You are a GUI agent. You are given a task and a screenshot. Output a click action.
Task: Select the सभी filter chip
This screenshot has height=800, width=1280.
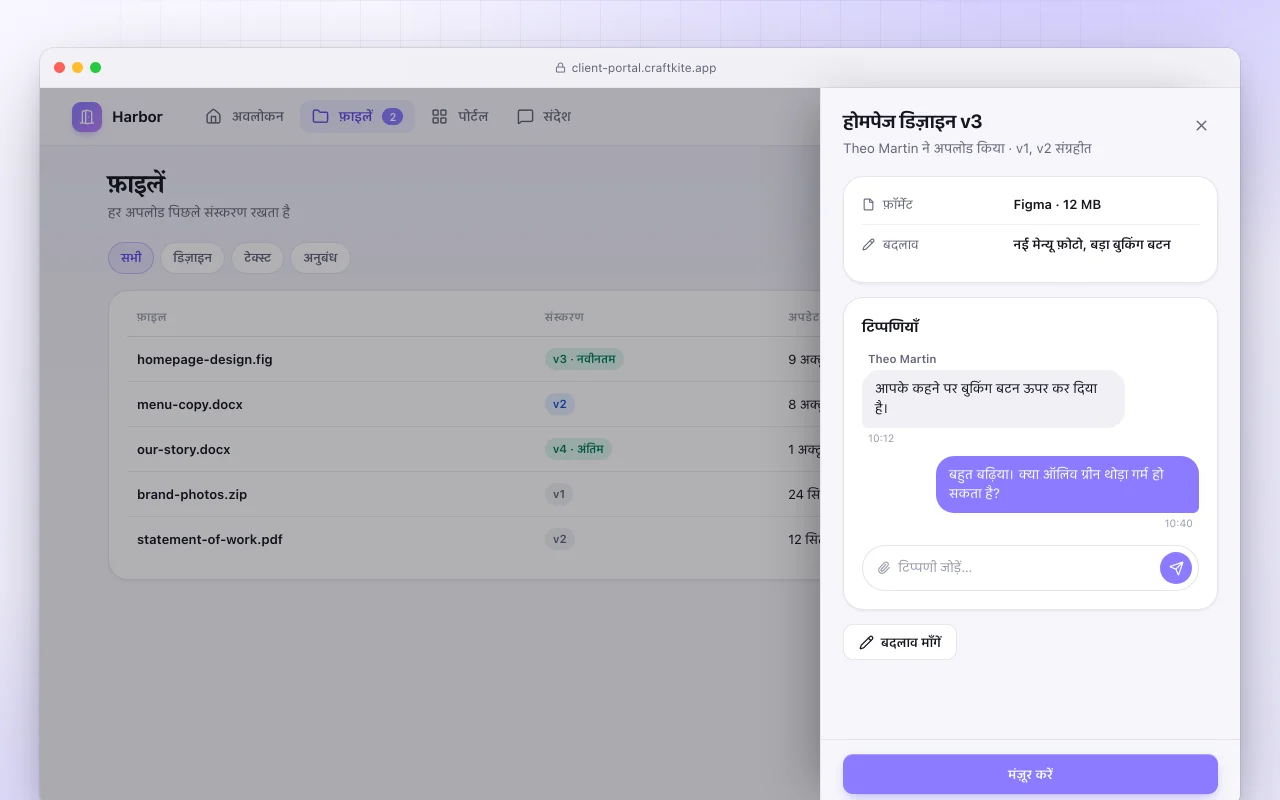click(x=131, y=258)
